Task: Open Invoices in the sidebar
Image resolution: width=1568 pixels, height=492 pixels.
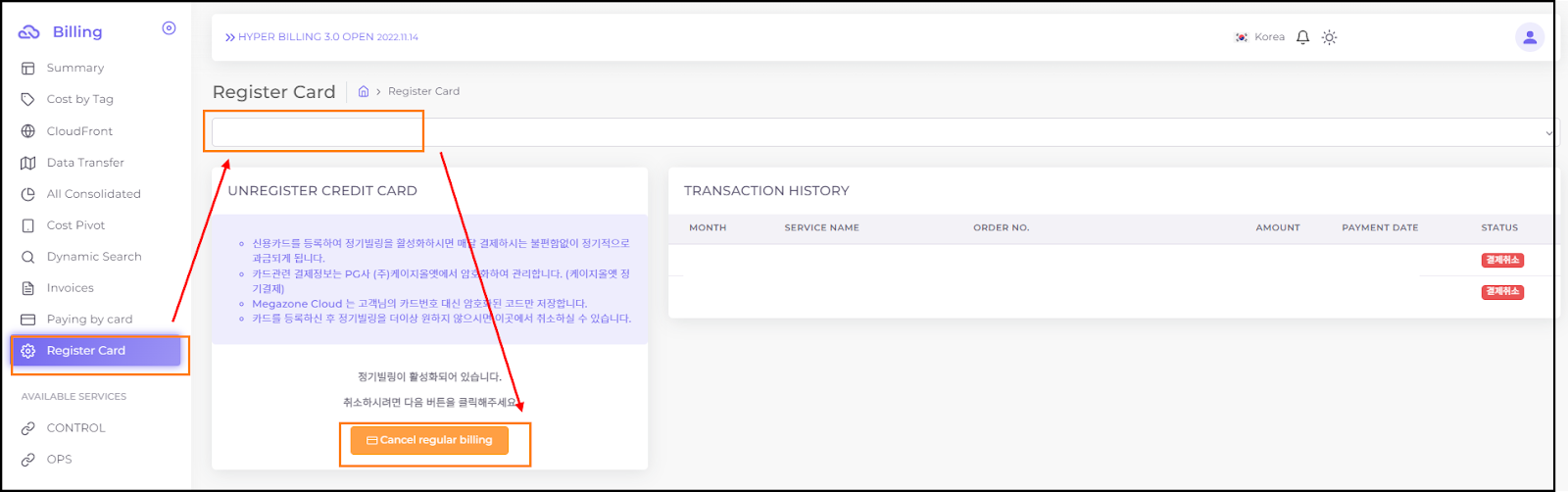Action: pyautogui.click(x=71, y=288)
